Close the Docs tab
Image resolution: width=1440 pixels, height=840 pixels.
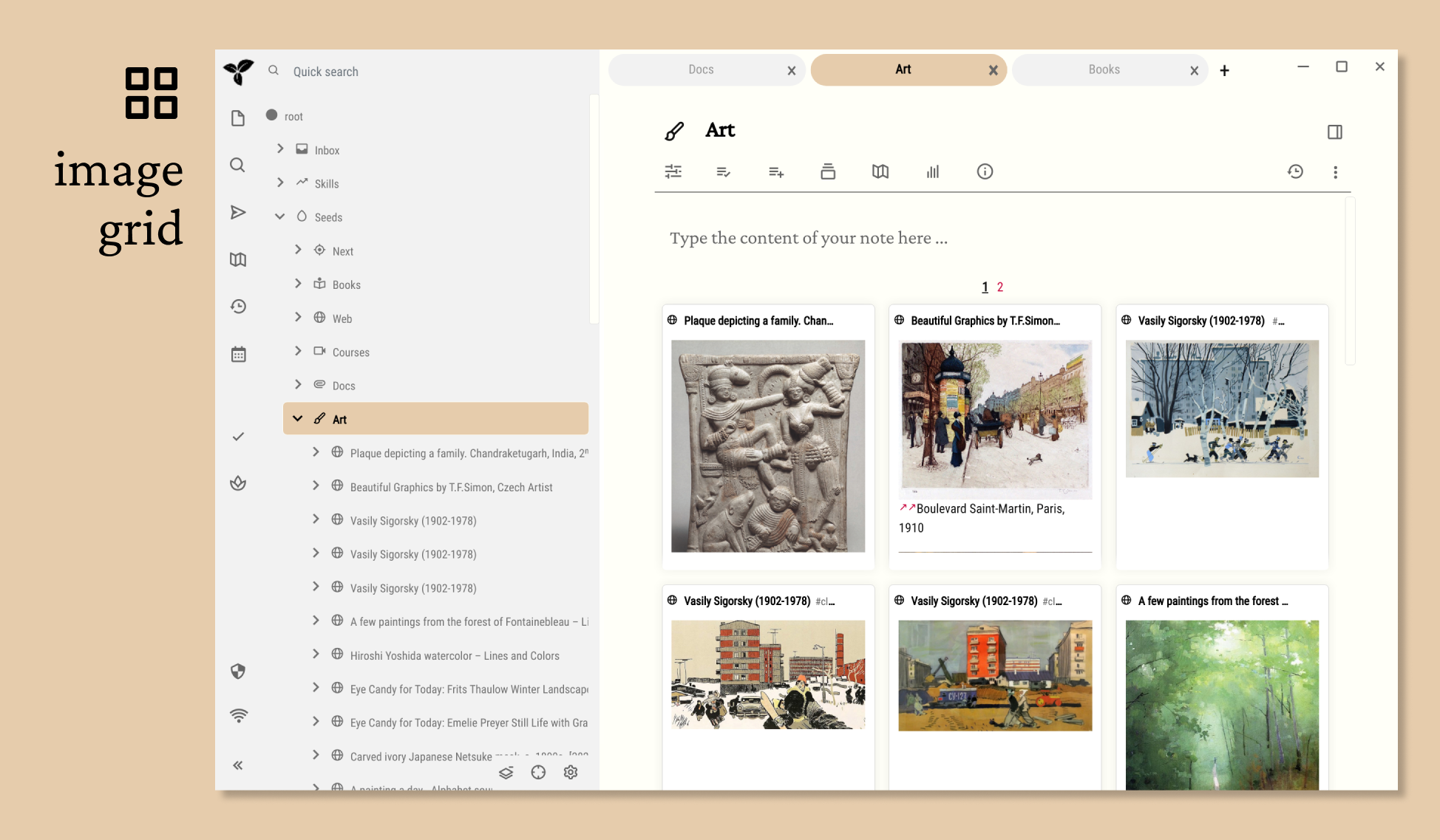pos(792,71)
